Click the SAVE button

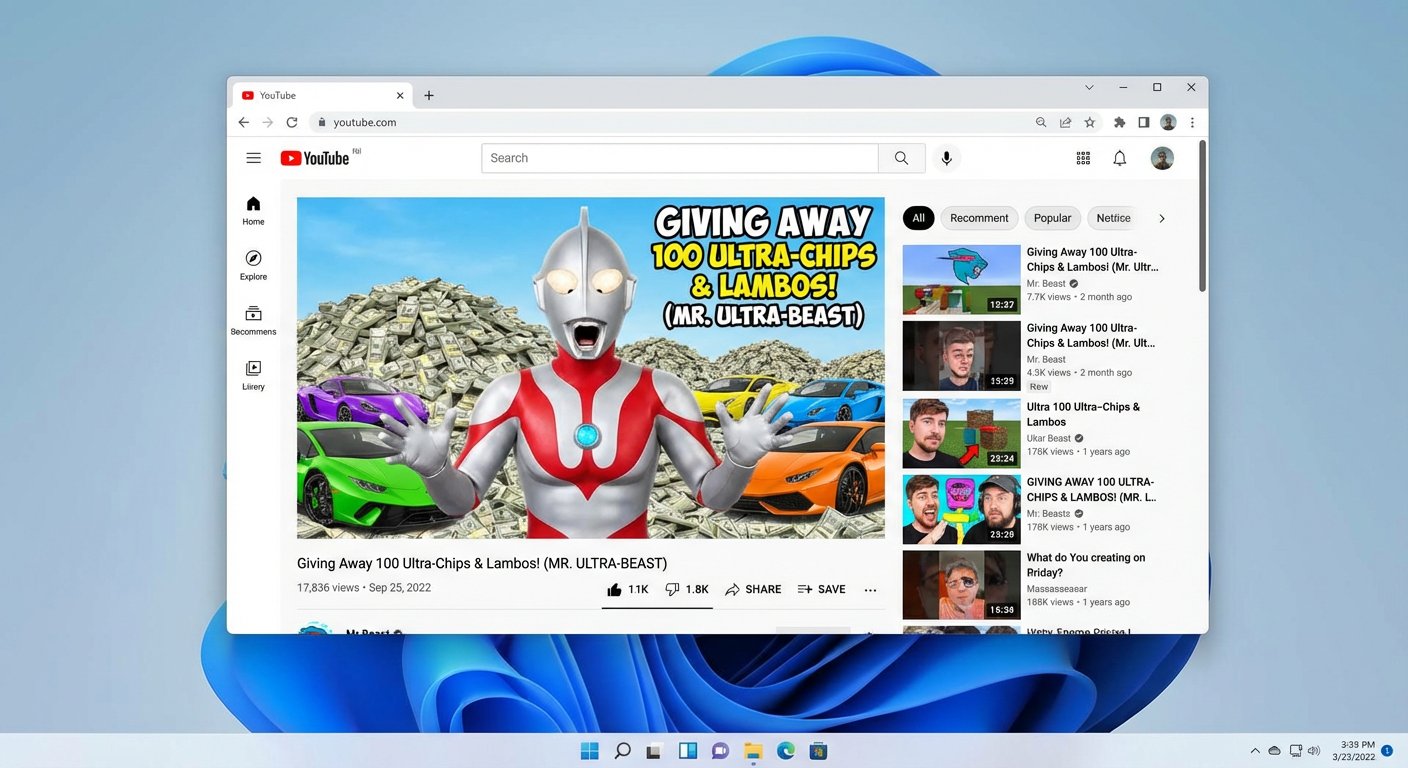click(821, 590)
